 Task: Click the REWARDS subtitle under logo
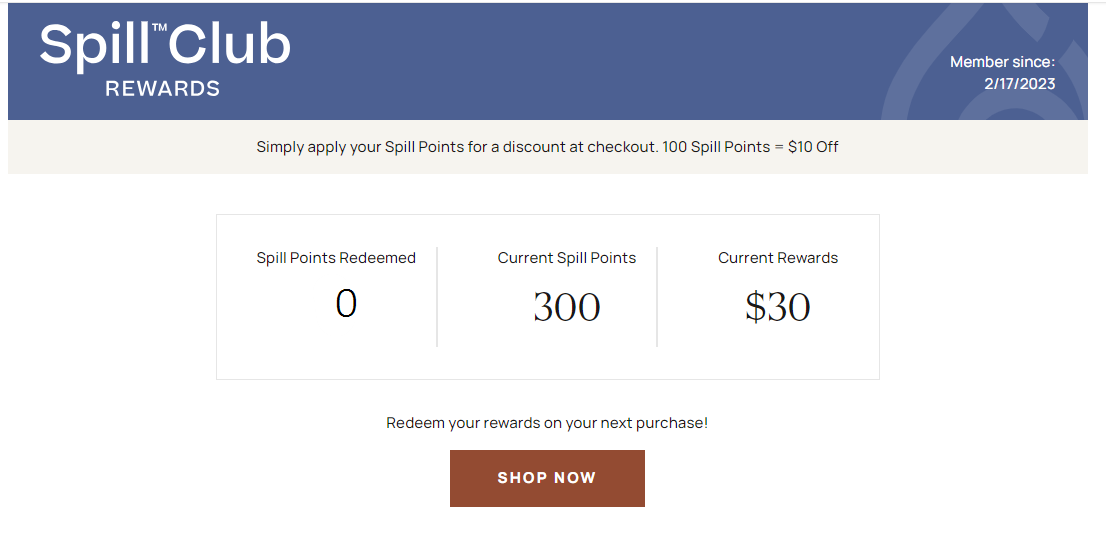tap(163, 89)
